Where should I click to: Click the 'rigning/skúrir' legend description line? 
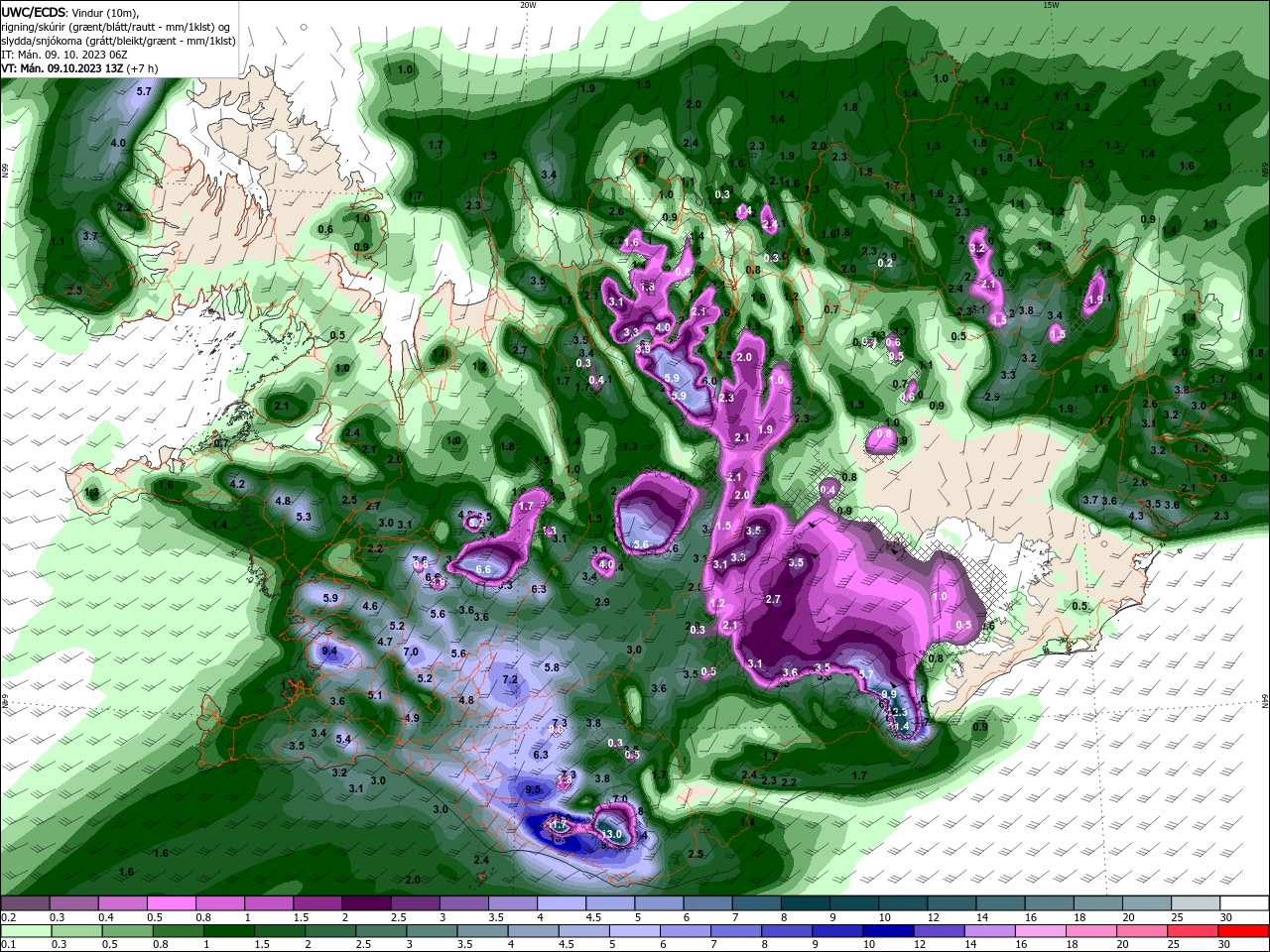(116, 27)
